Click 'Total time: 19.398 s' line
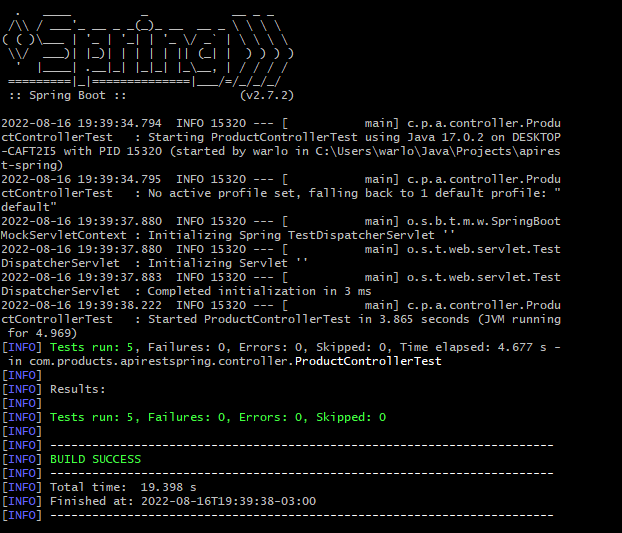 123,487
